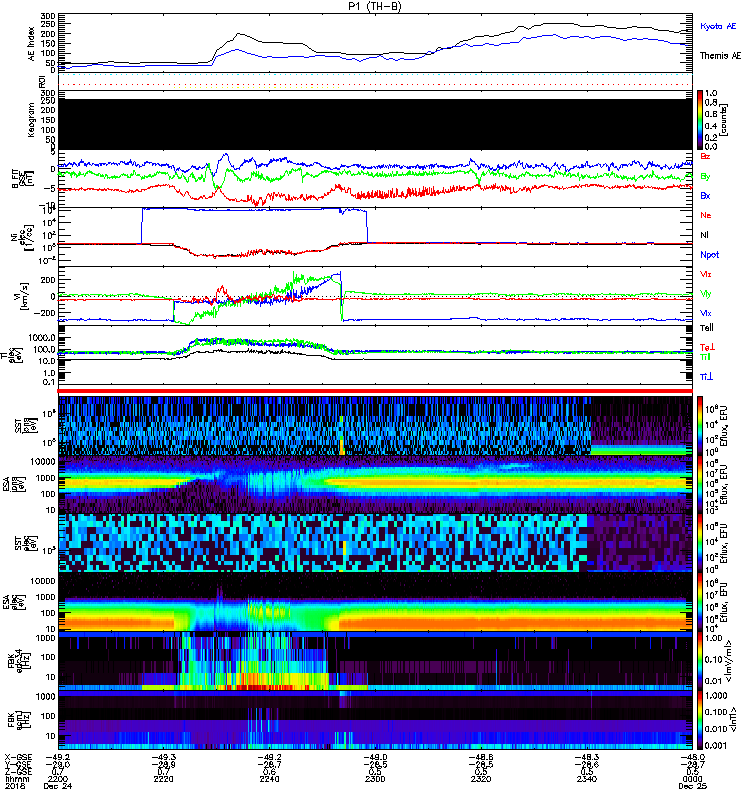The width and height of the screenshot is (750, 800).
Task: Select the Themis AE legend label
Action: [720, 56]
